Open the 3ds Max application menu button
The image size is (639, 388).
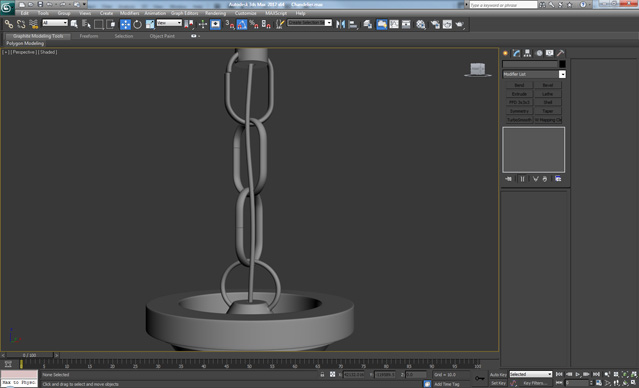click(x=7, y=7)
